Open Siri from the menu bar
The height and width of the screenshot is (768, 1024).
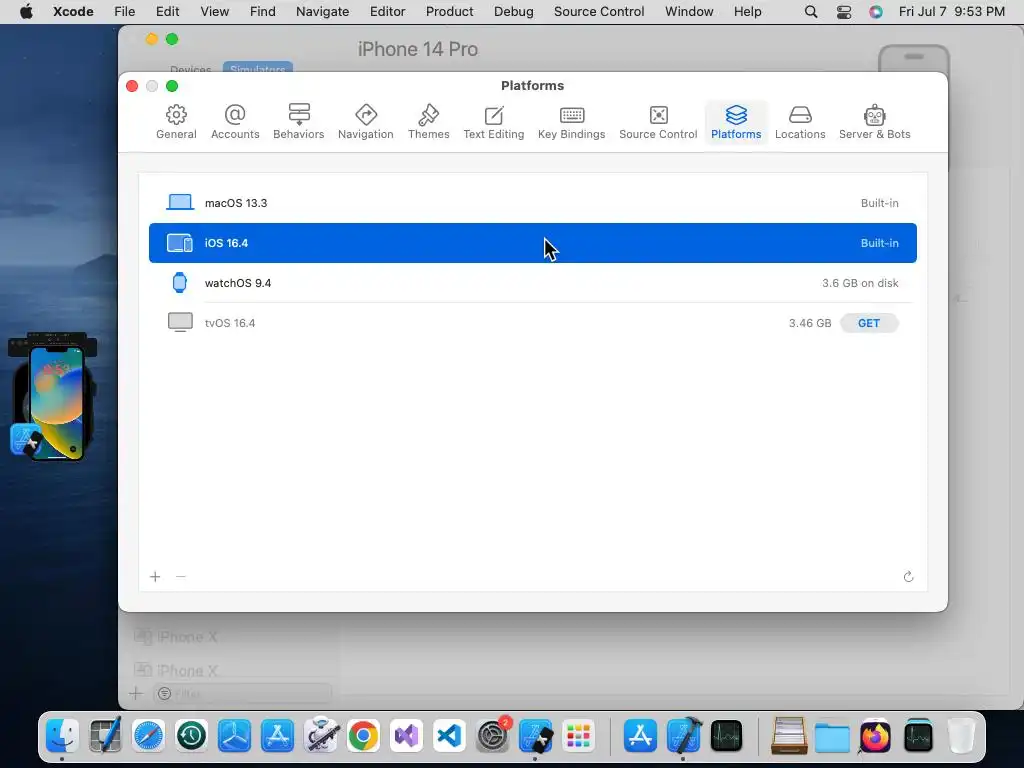click(876, 12)
